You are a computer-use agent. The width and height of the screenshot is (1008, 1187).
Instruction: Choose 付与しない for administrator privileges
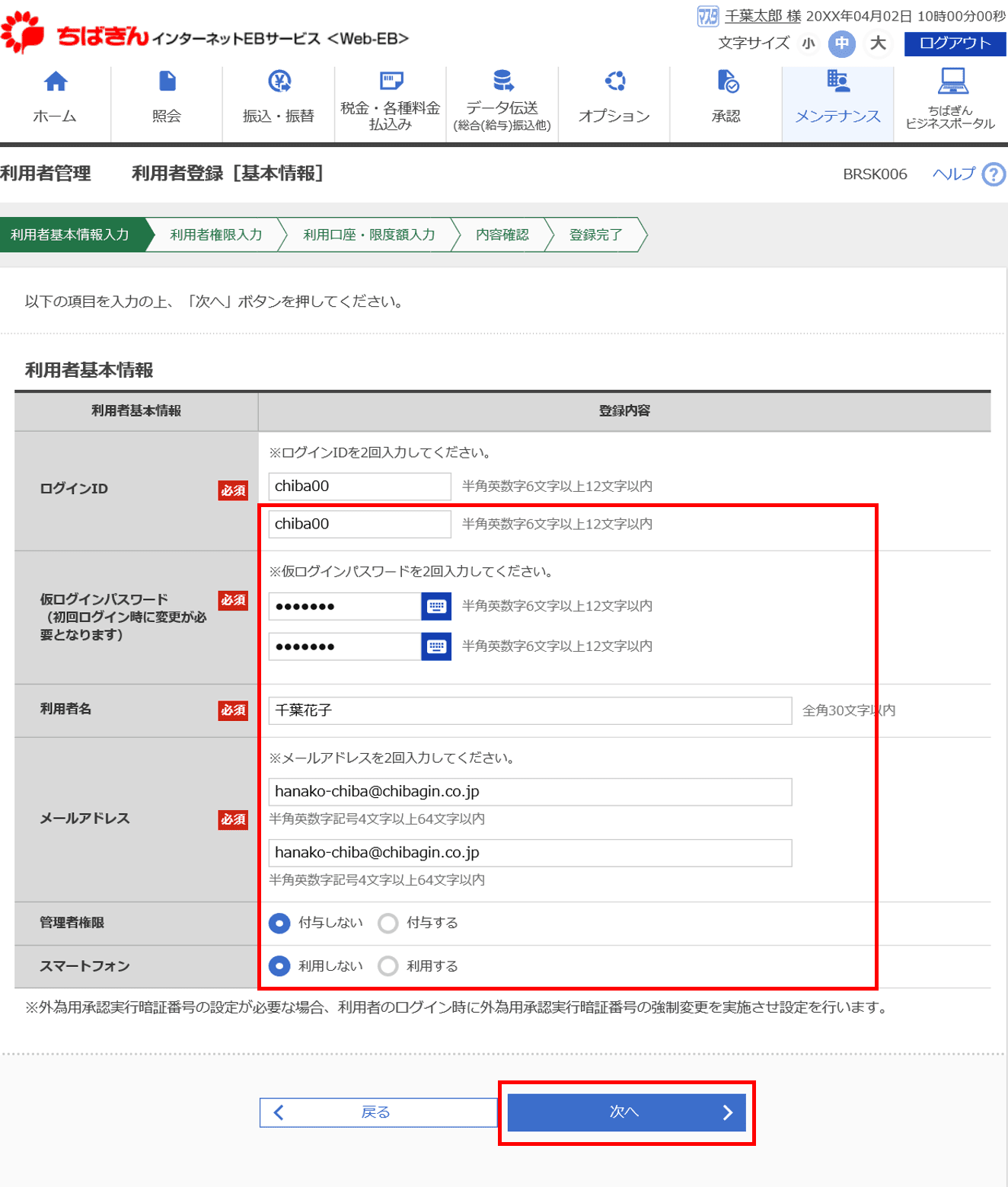pos(279,924)
